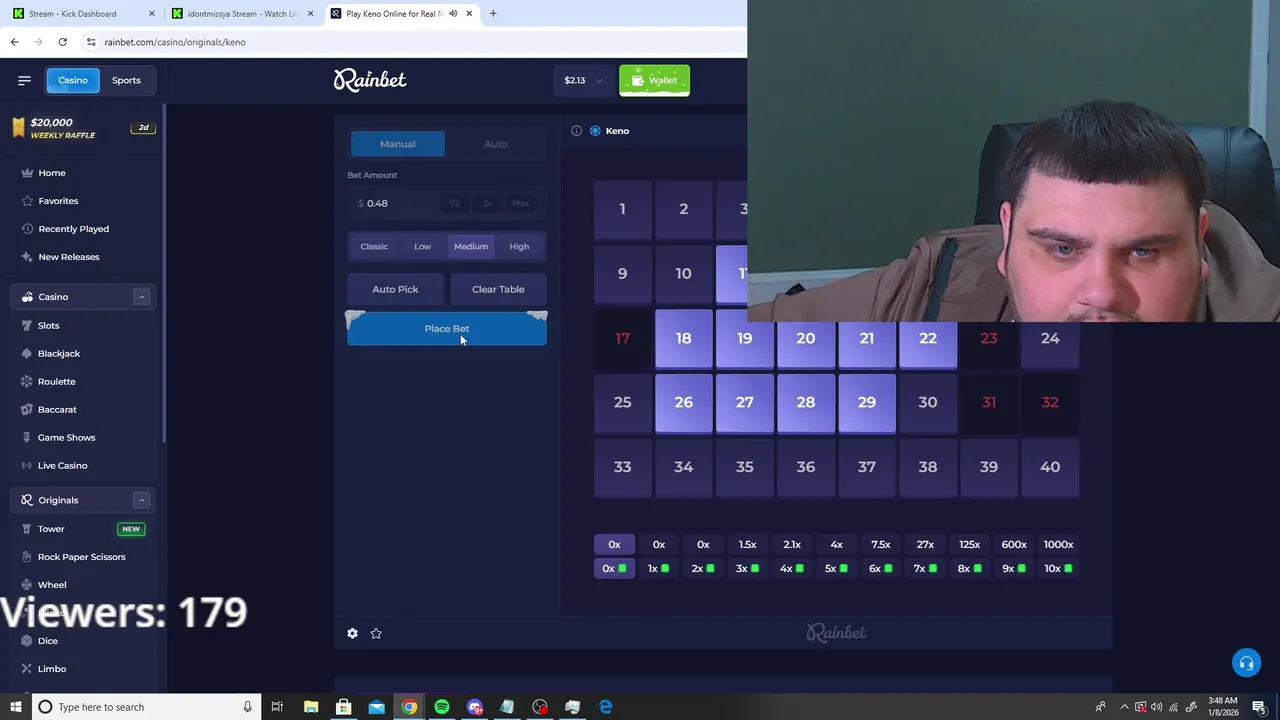Viewport: 1280px width, 720px height.
Task: Click Clear Table button
Action: coord(498,289)
